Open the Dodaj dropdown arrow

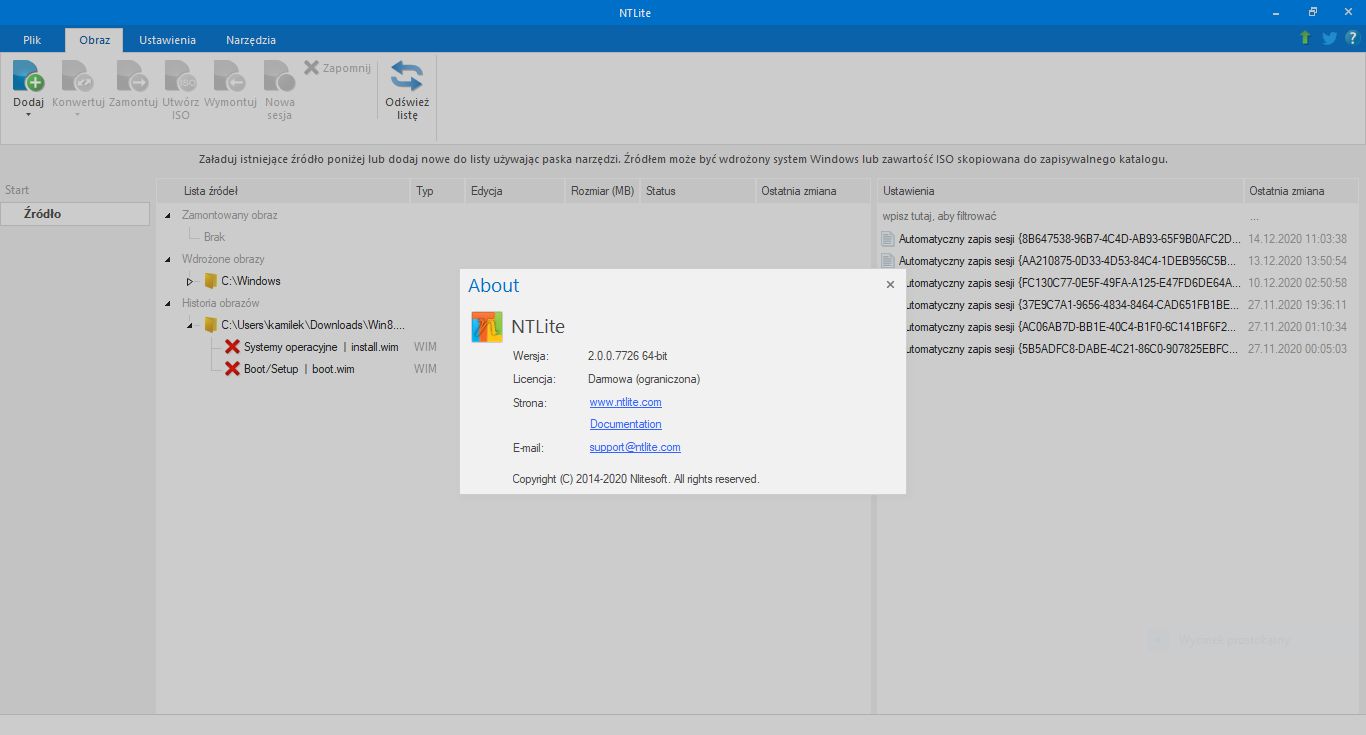pyautogui.click(x=28, y=115)
